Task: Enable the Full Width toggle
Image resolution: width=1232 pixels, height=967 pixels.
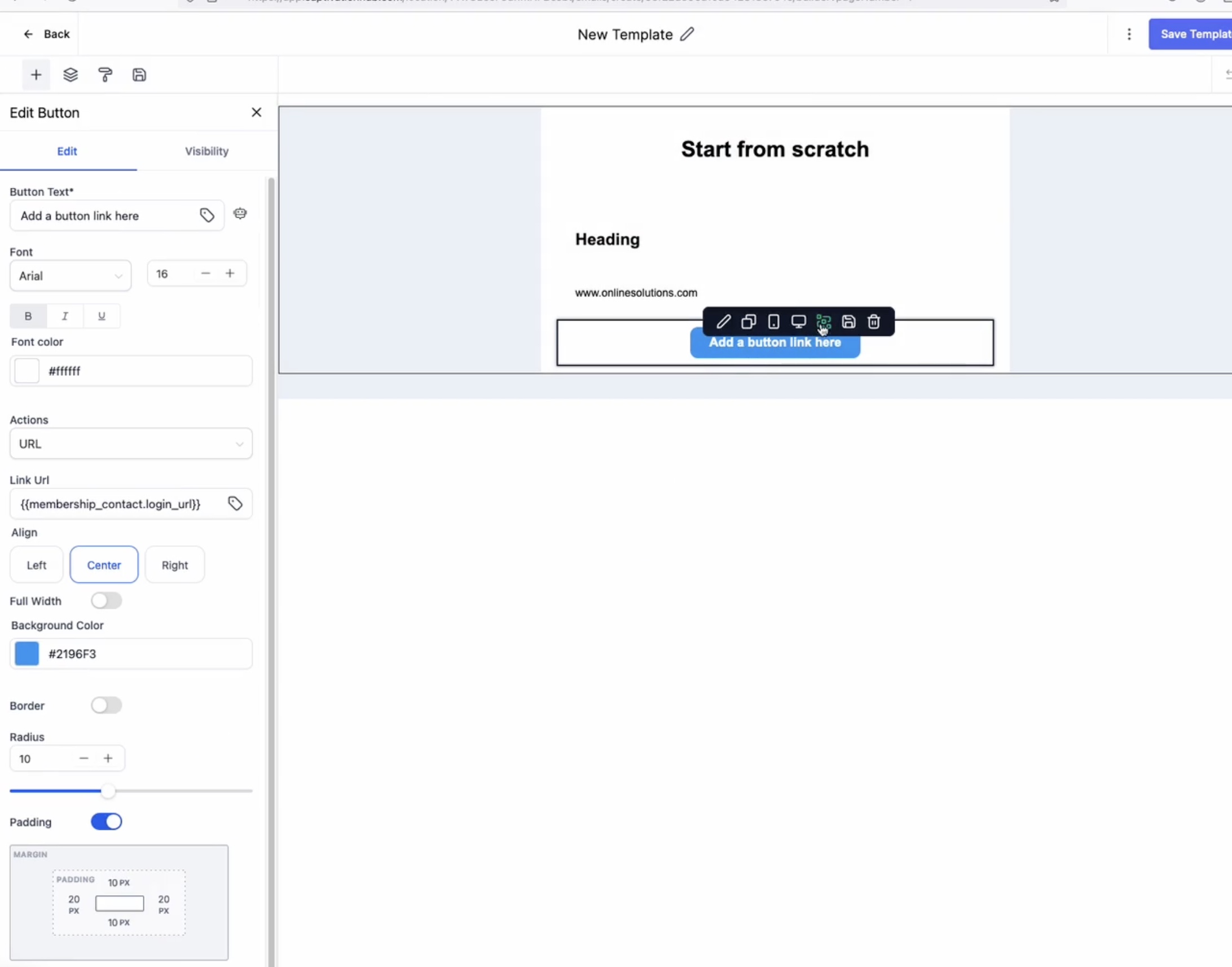Action: (107, 600)
